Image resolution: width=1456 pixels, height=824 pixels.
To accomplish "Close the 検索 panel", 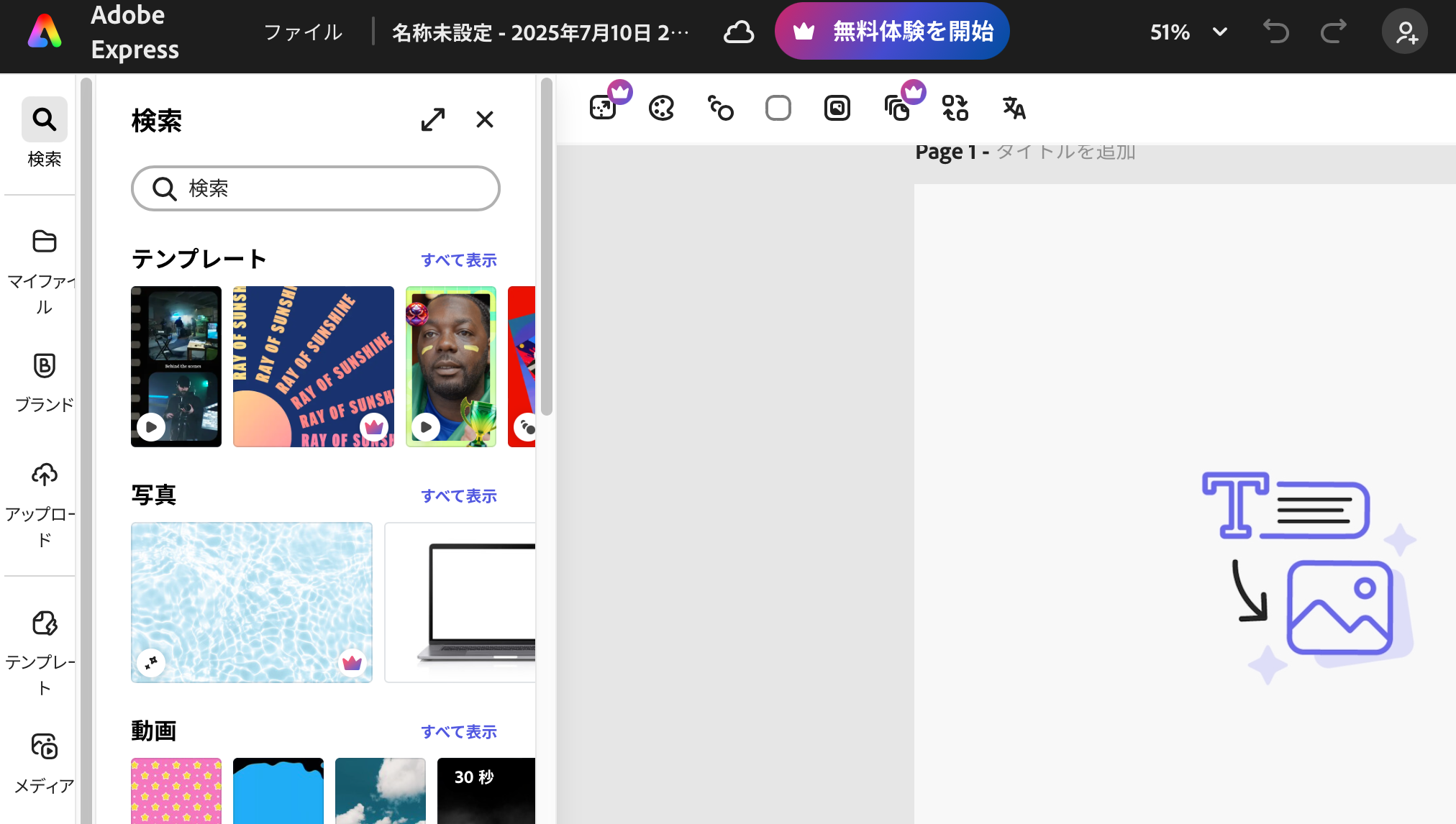I will click(485, 119).
